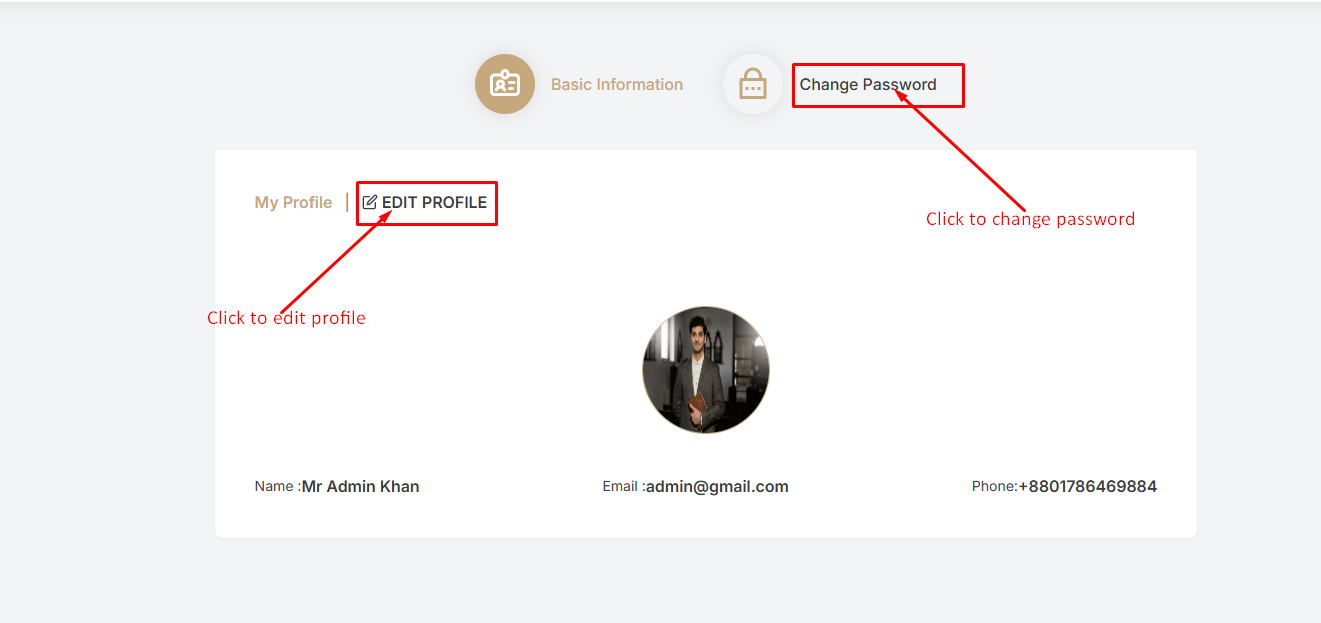Click the email address admin@gmail.com
Viewport: 1321px width, 623px height.
(717, 487)
